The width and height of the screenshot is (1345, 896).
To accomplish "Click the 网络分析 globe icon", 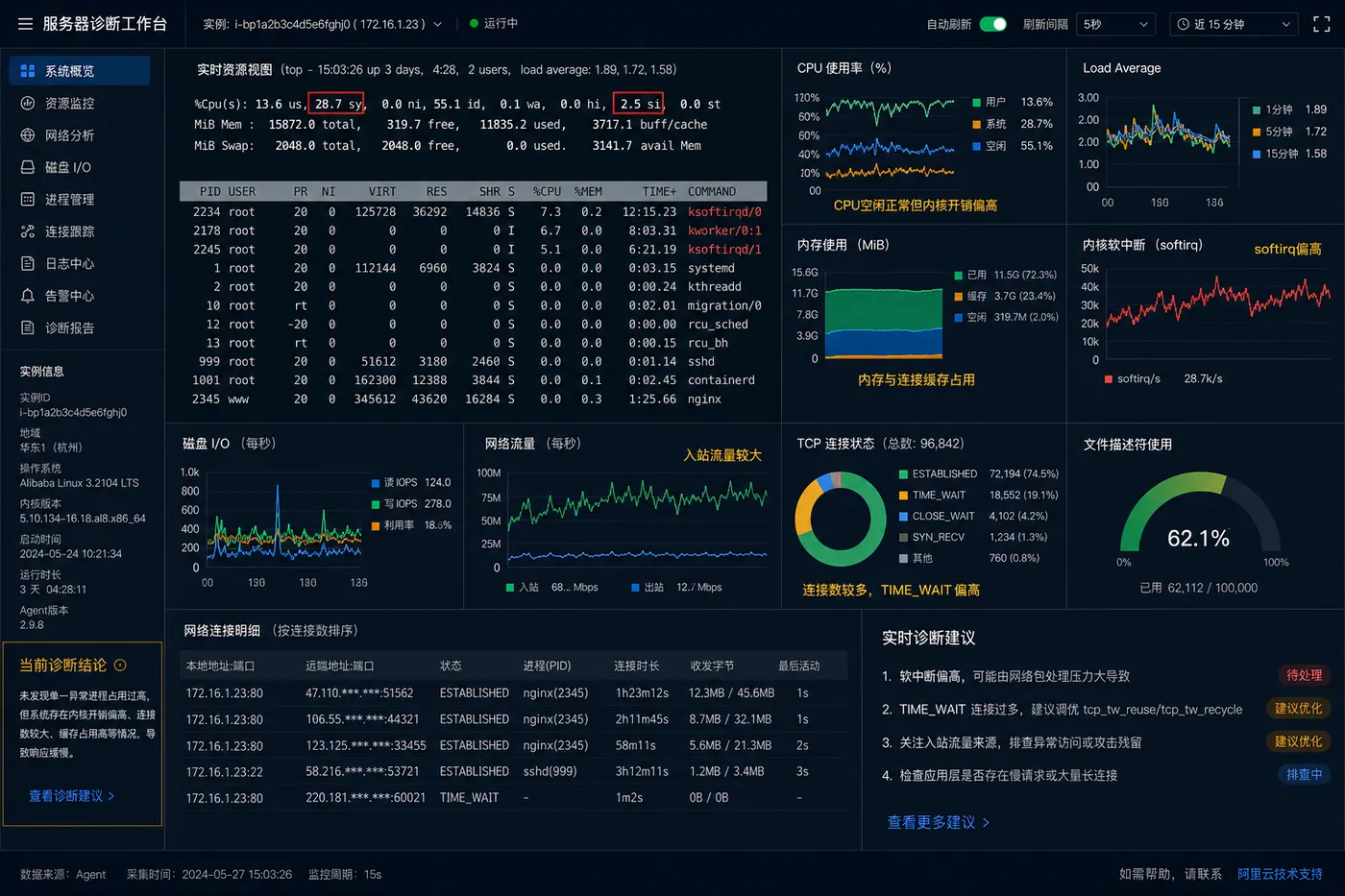I will point(28,135).
